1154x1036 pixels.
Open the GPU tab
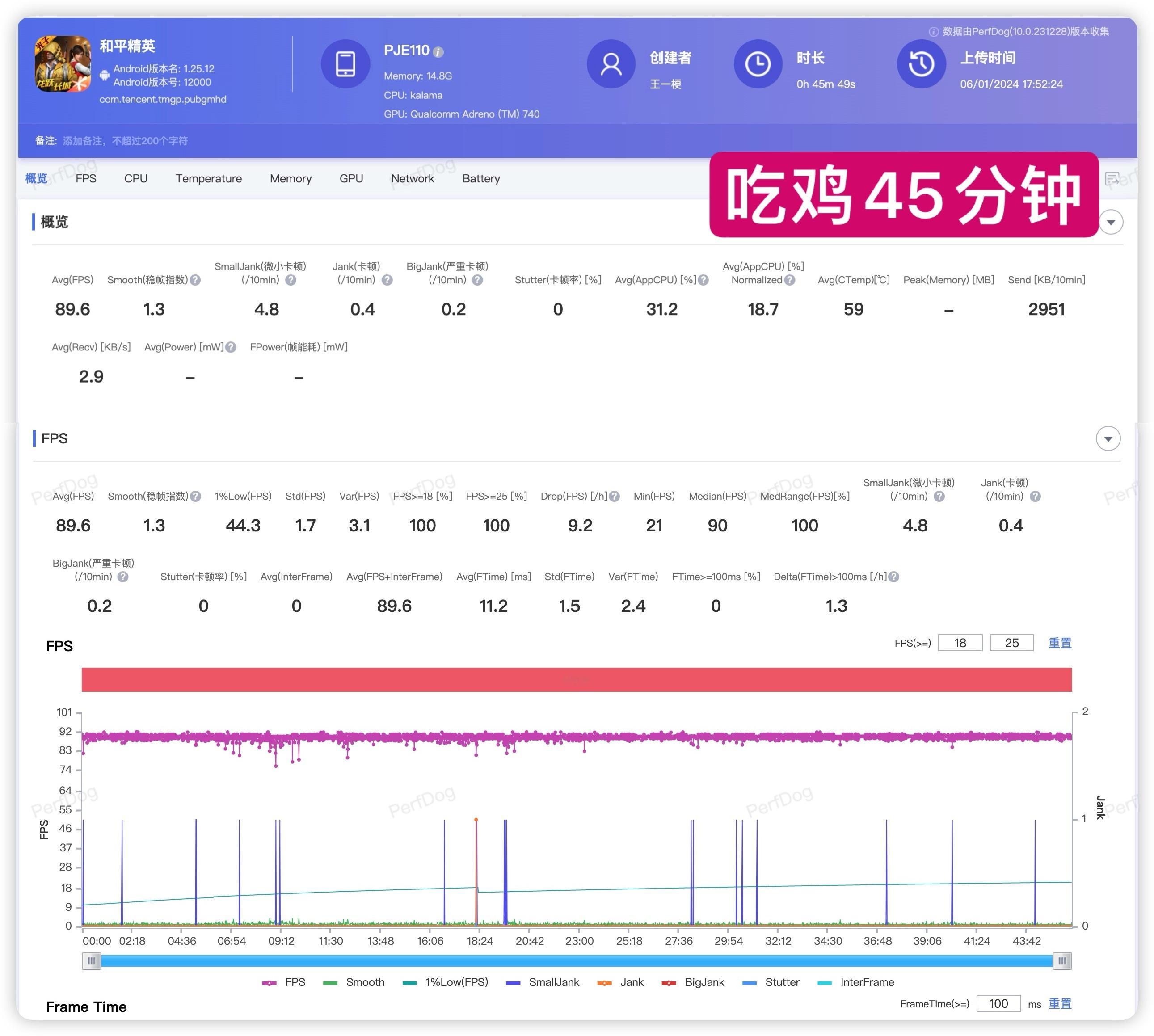pyautogui.click(x=351, y=179)
